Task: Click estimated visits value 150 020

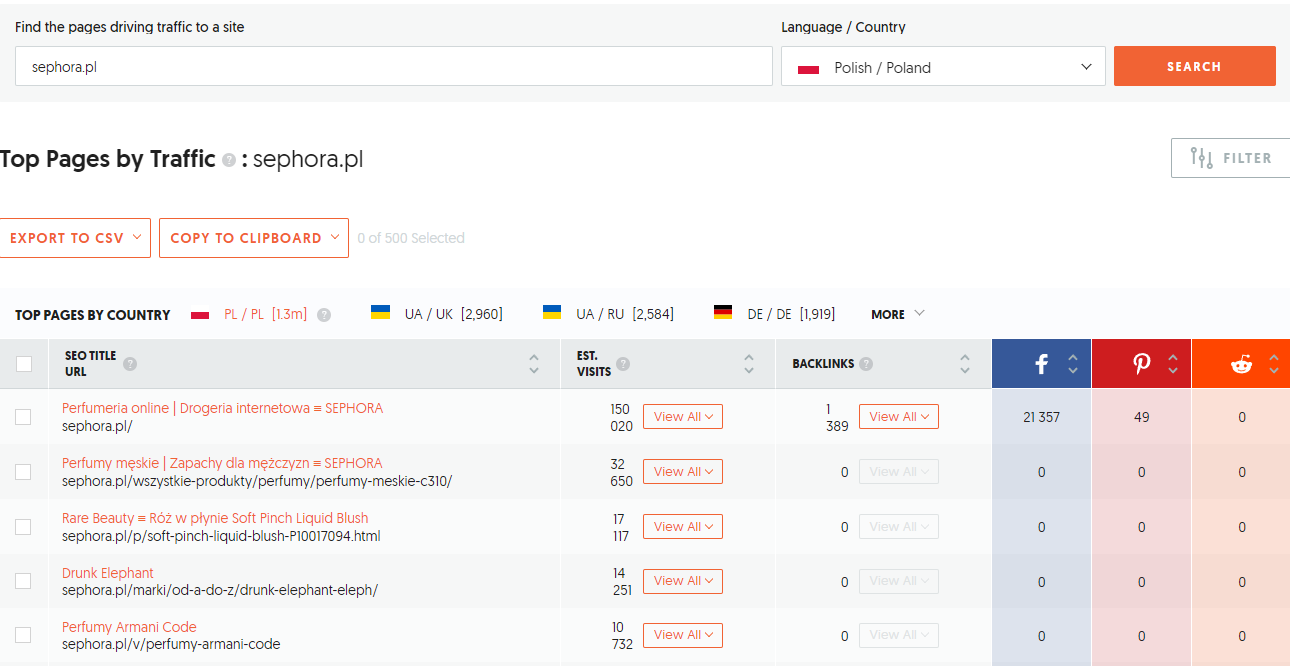Action: click(621, 417)
